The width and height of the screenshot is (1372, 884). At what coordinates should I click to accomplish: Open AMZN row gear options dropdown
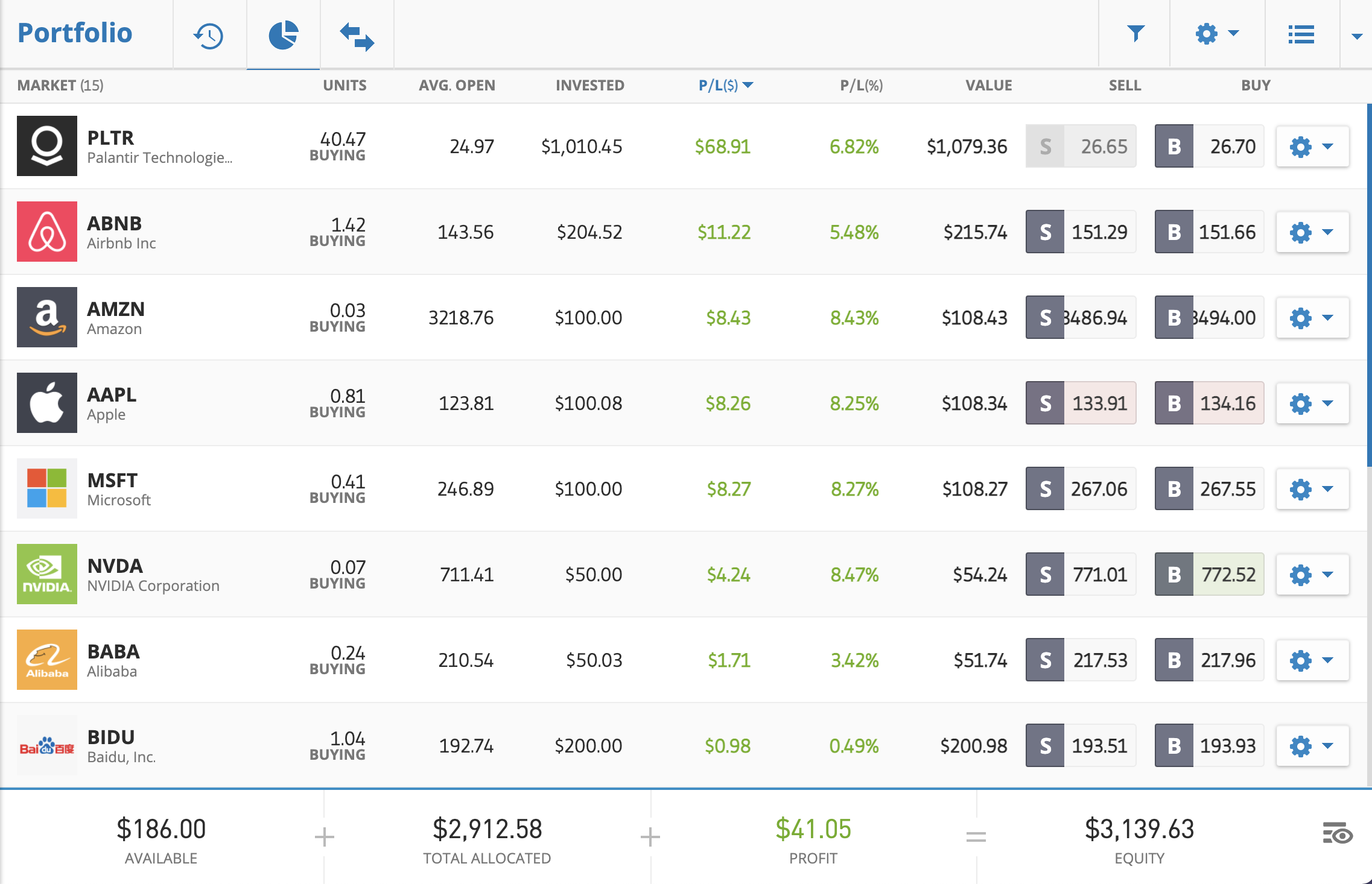[1312, 317]
